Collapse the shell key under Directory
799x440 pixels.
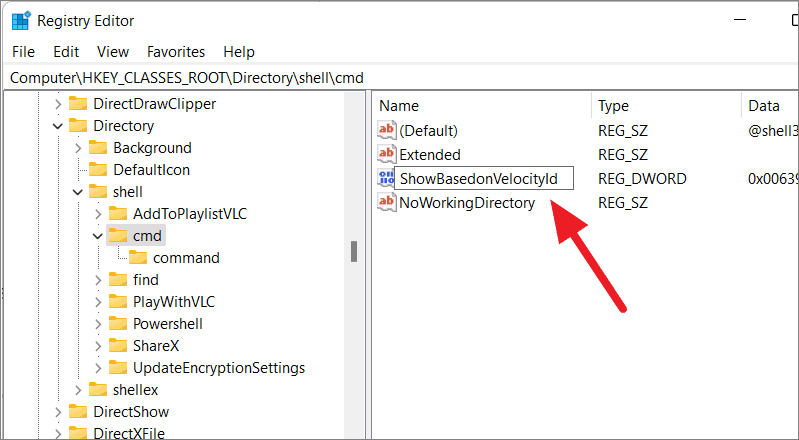point(78,192)
